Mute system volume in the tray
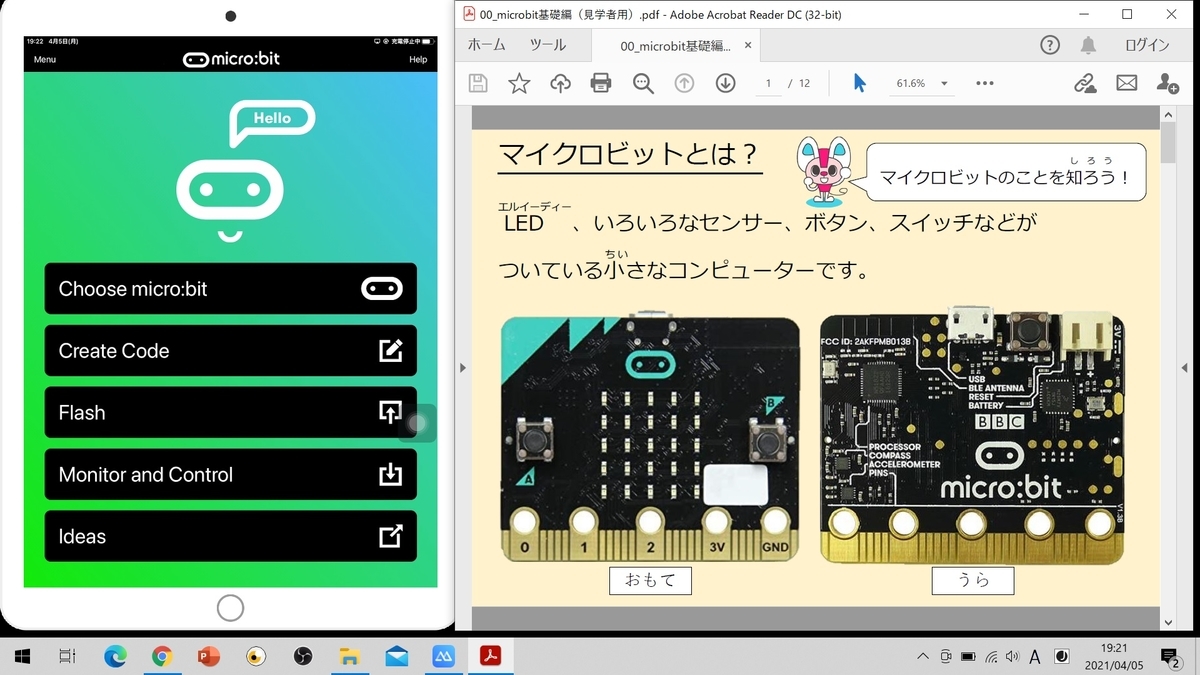This screenshot has height=675, width=1200. pyautogui.click(x=1013, y=657)
